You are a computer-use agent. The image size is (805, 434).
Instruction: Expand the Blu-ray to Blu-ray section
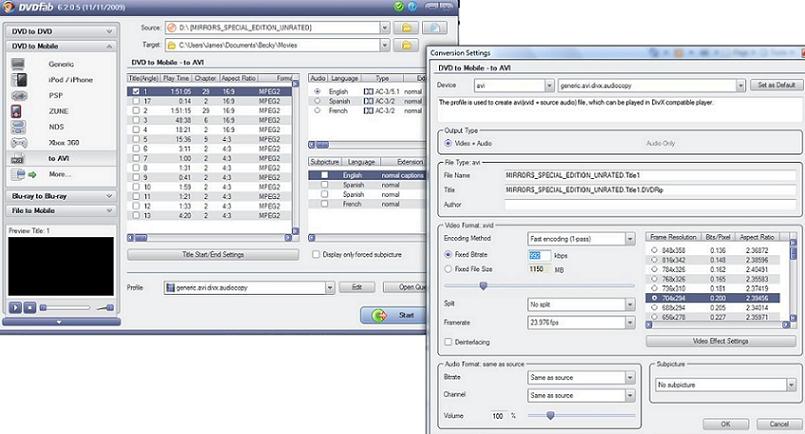(60, 196)
